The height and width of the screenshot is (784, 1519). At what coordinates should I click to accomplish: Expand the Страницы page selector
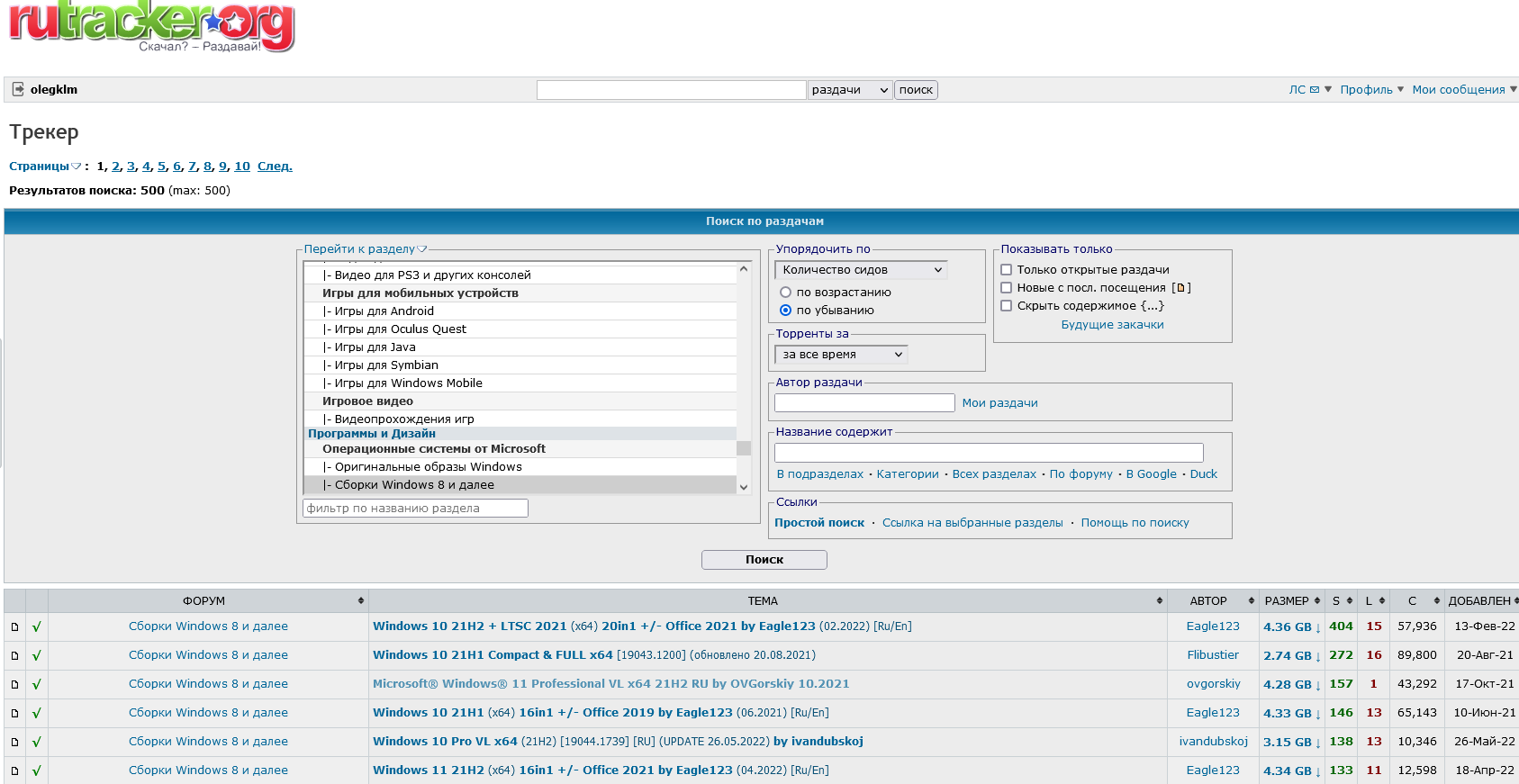click(x=45, y=167)
